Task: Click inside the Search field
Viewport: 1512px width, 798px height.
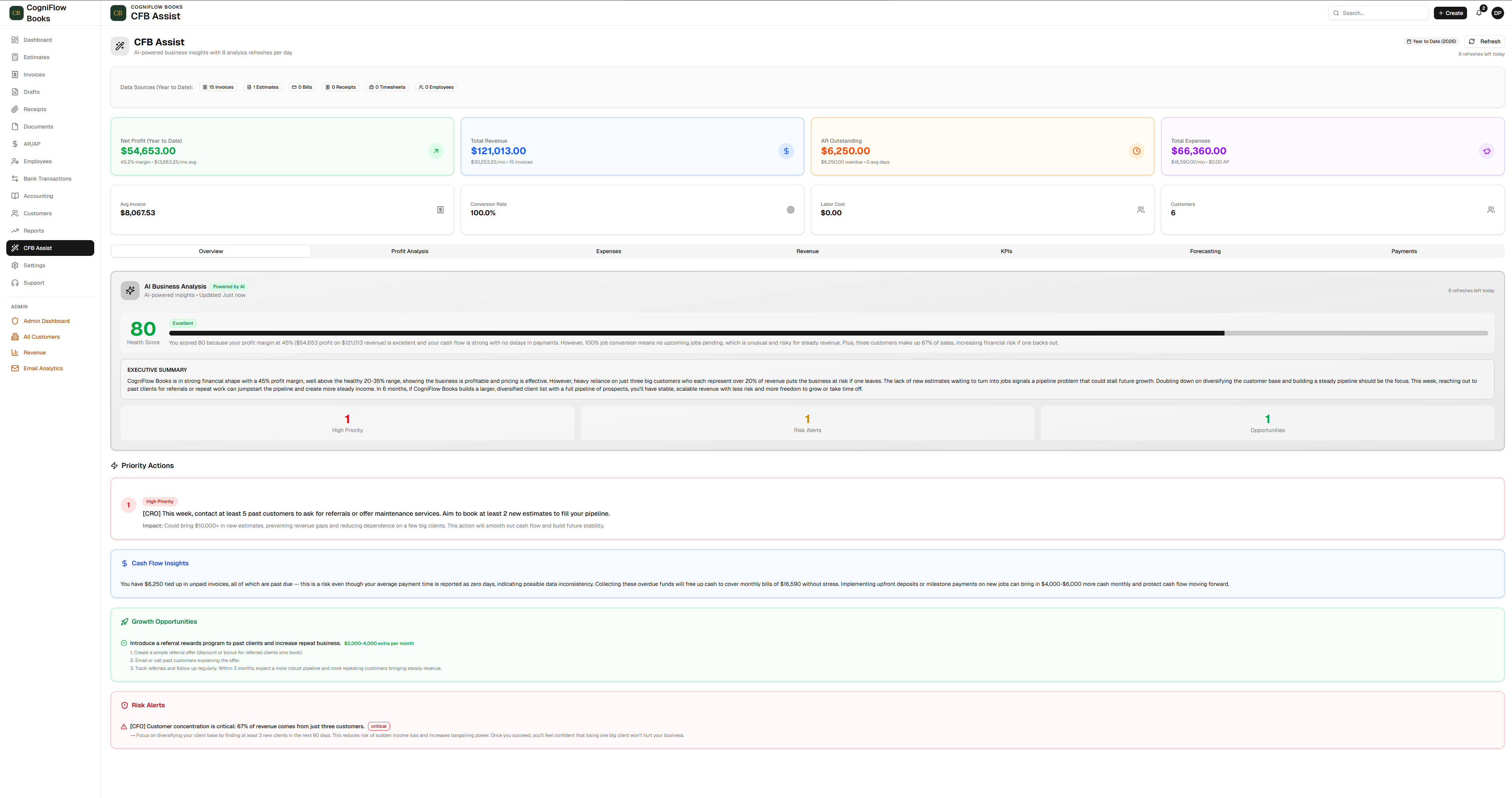Action: pyautogui.click(x=1378, y=13)
